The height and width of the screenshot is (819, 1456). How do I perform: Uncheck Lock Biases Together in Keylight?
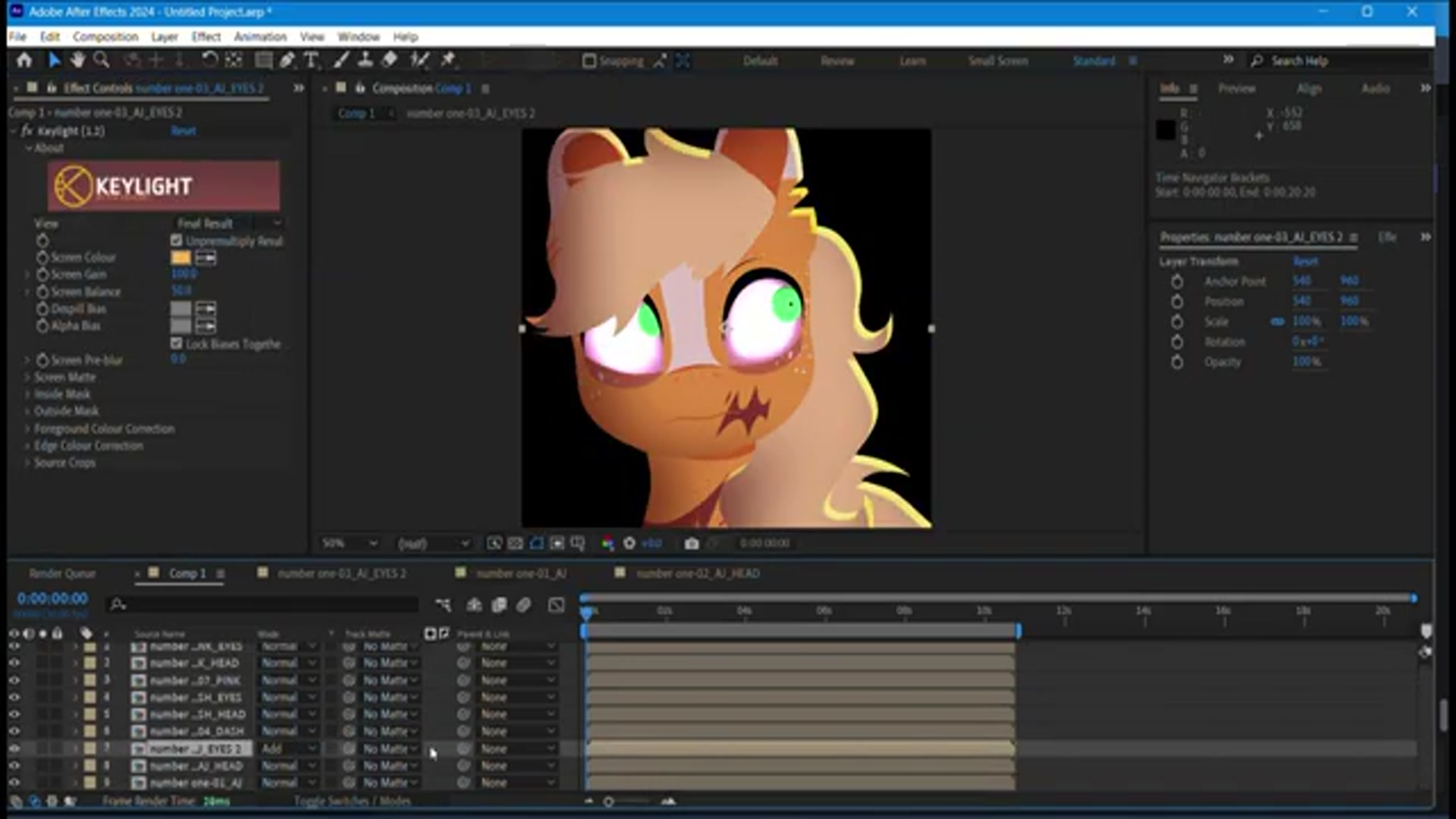[x=177, y=343]
